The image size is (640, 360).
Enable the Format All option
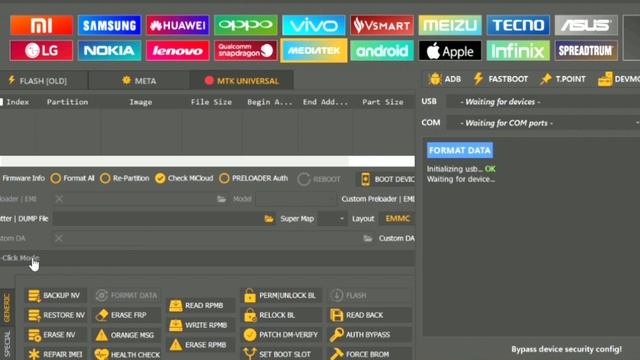73,178
